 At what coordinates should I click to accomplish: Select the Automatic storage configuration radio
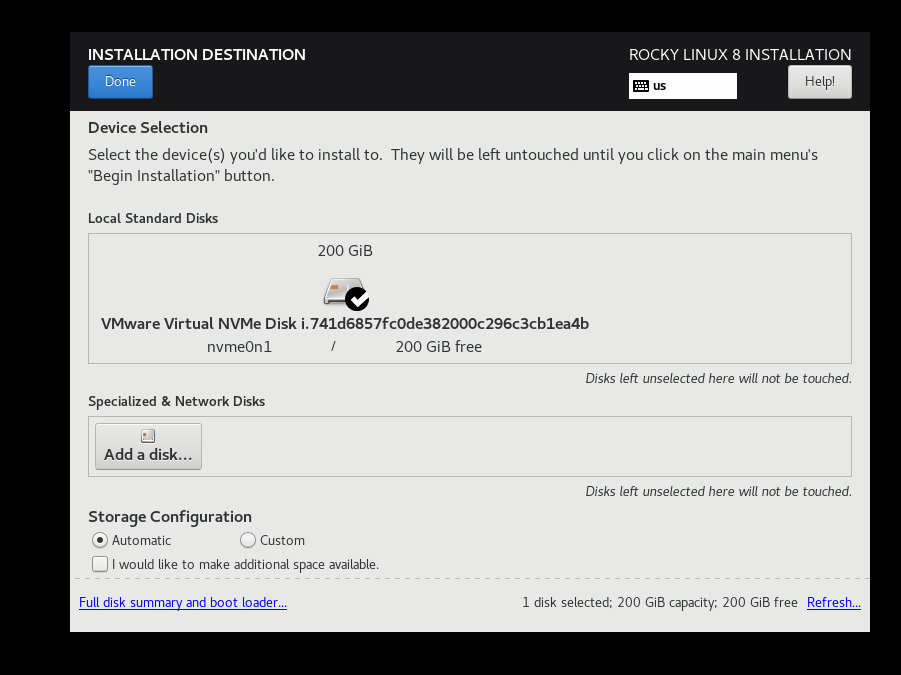coord(100,540)
